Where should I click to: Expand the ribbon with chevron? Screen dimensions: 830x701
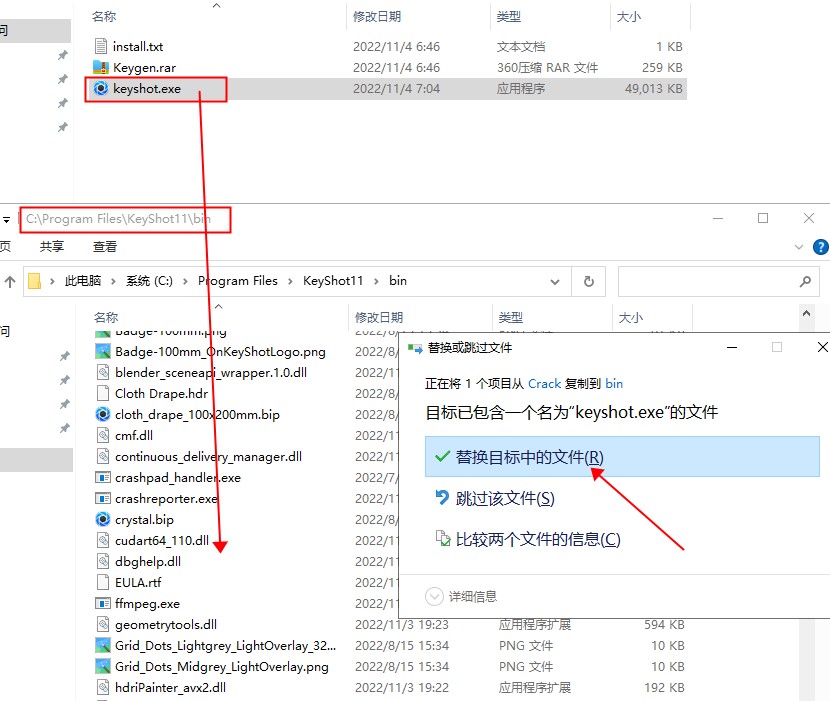click(x=799, y=247)
